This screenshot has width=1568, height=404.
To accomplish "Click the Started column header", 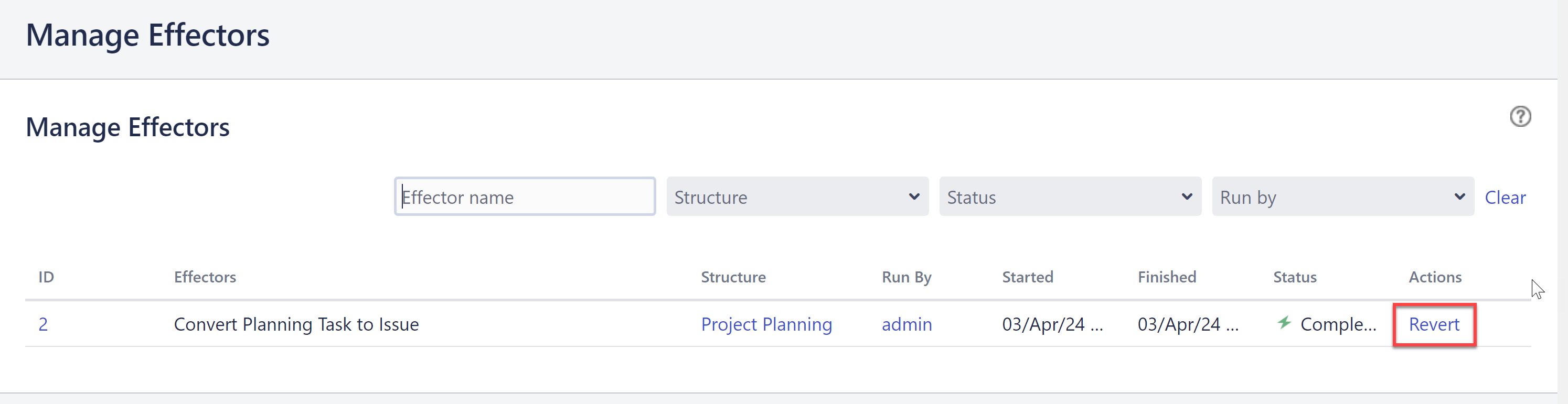I will click(1028, 277).
